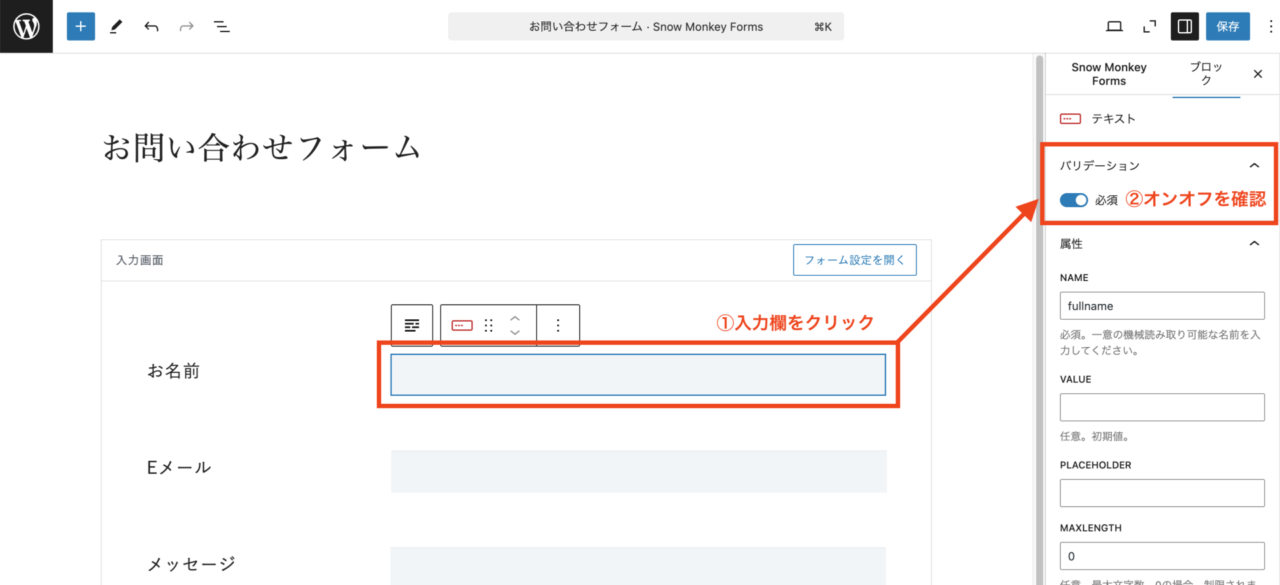Image resolution: width=1280 pixels, height=585 pixels.
Task: Open the block inserter plus button
Action: point(81,26)
